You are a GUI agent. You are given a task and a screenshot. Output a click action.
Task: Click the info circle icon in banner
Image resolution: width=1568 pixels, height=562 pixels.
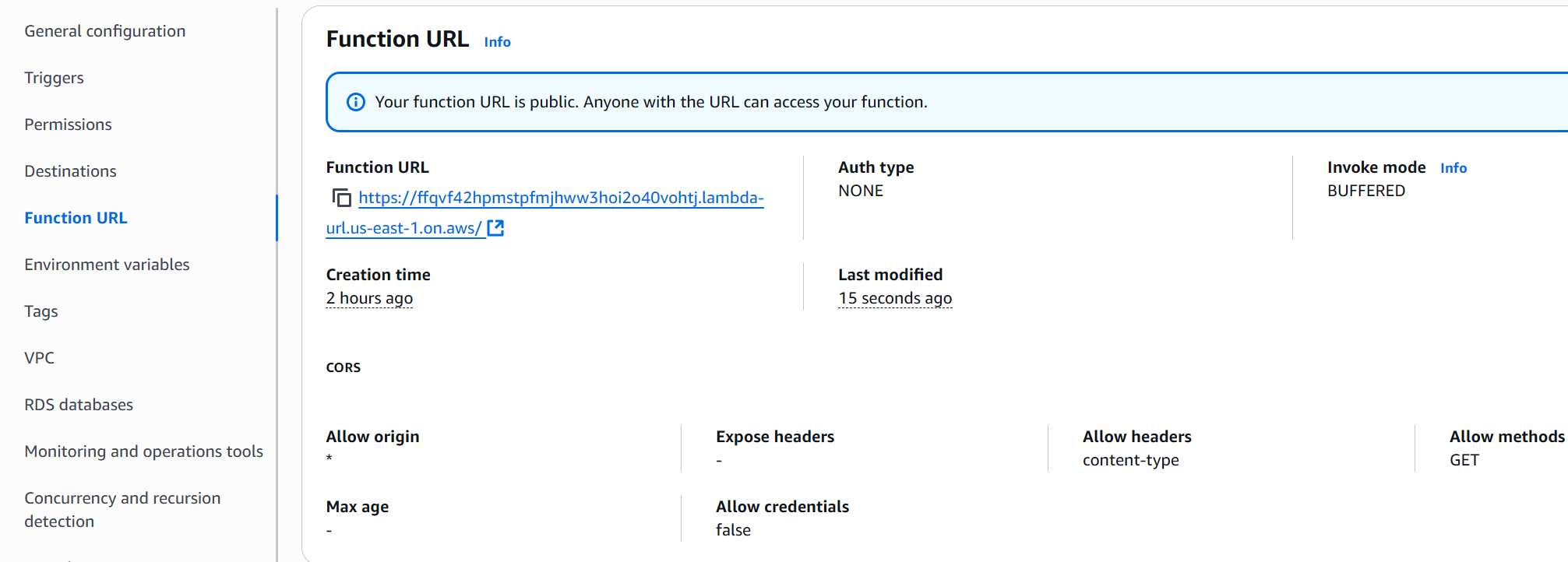355,102
